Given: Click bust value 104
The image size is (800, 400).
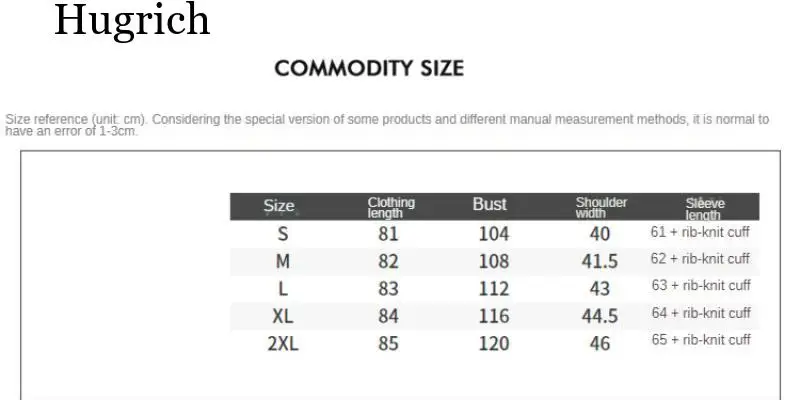Looking at the screenshot, I should click(x=494, y=234).
